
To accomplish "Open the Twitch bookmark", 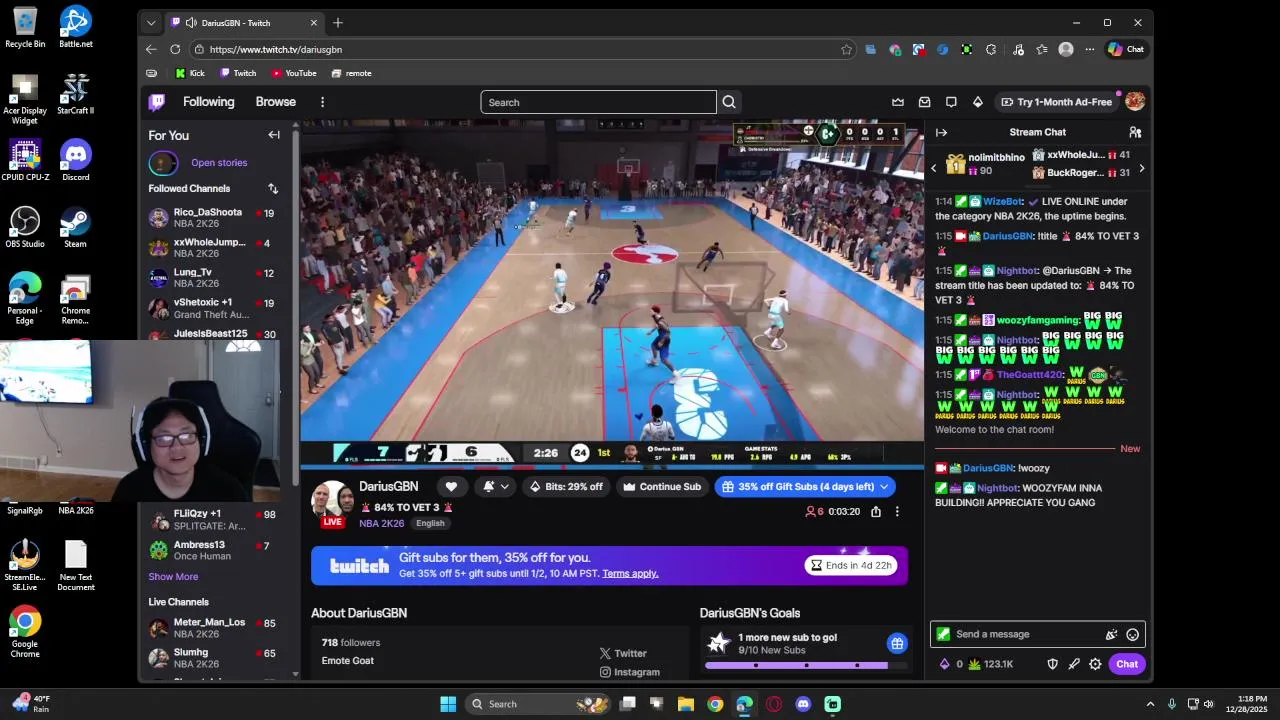I will 238,73.
